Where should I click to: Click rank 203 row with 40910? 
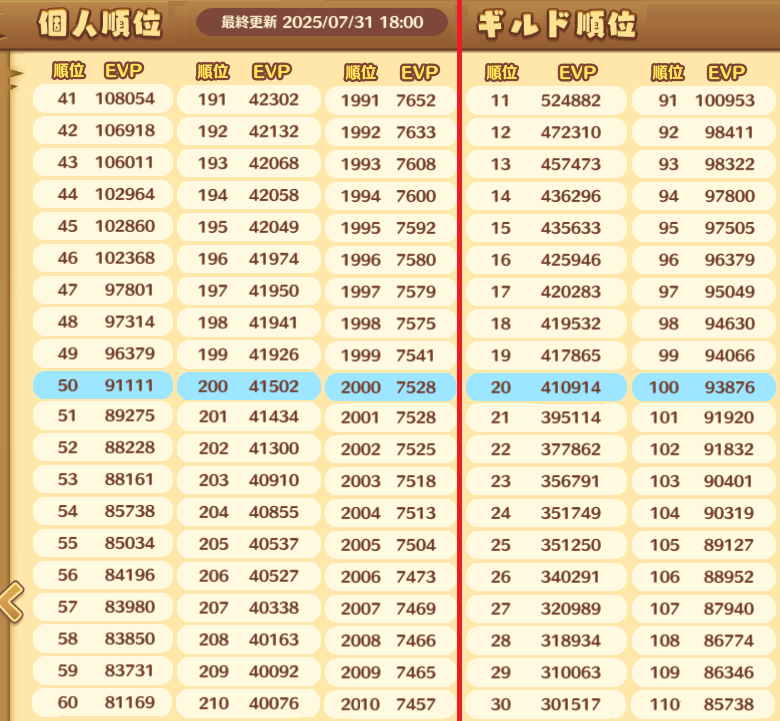[x=249, y=480]
